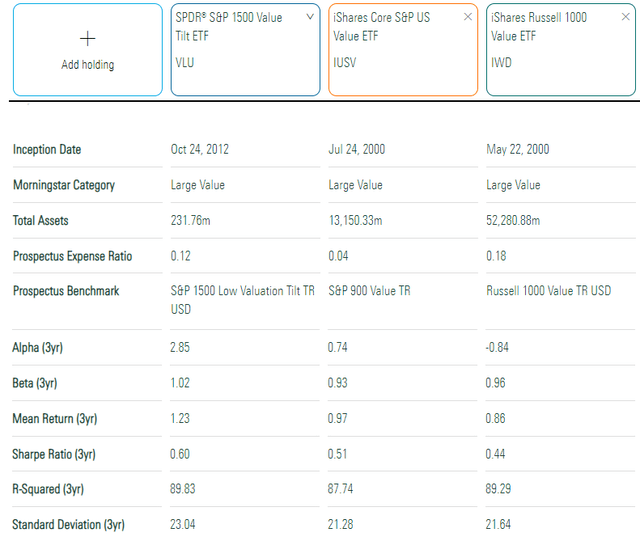Select inception date May 22, 2000

(518, 149)
